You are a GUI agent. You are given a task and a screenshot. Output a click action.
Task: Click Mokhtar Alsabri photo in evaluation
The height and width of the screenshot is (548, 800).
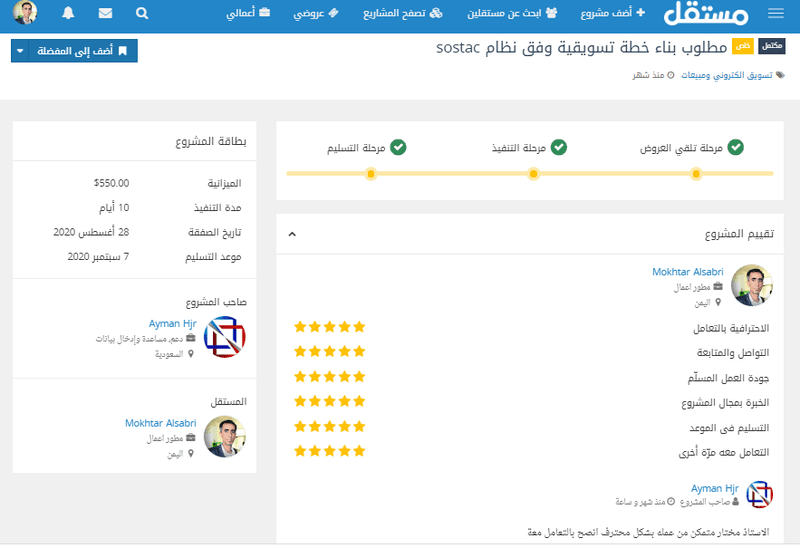click(x=752, y=285)
